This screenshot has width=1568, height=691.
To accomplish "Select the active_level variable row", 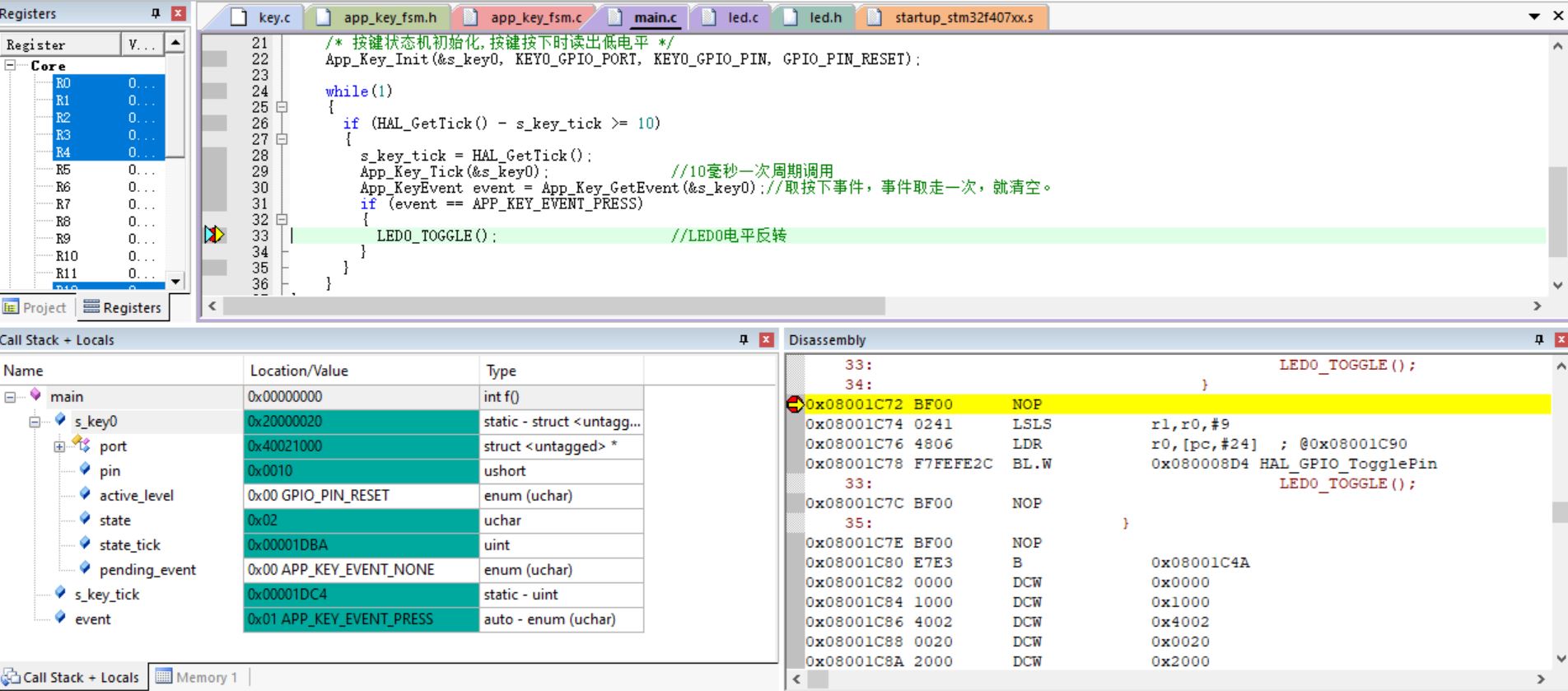I will point(321,496).
